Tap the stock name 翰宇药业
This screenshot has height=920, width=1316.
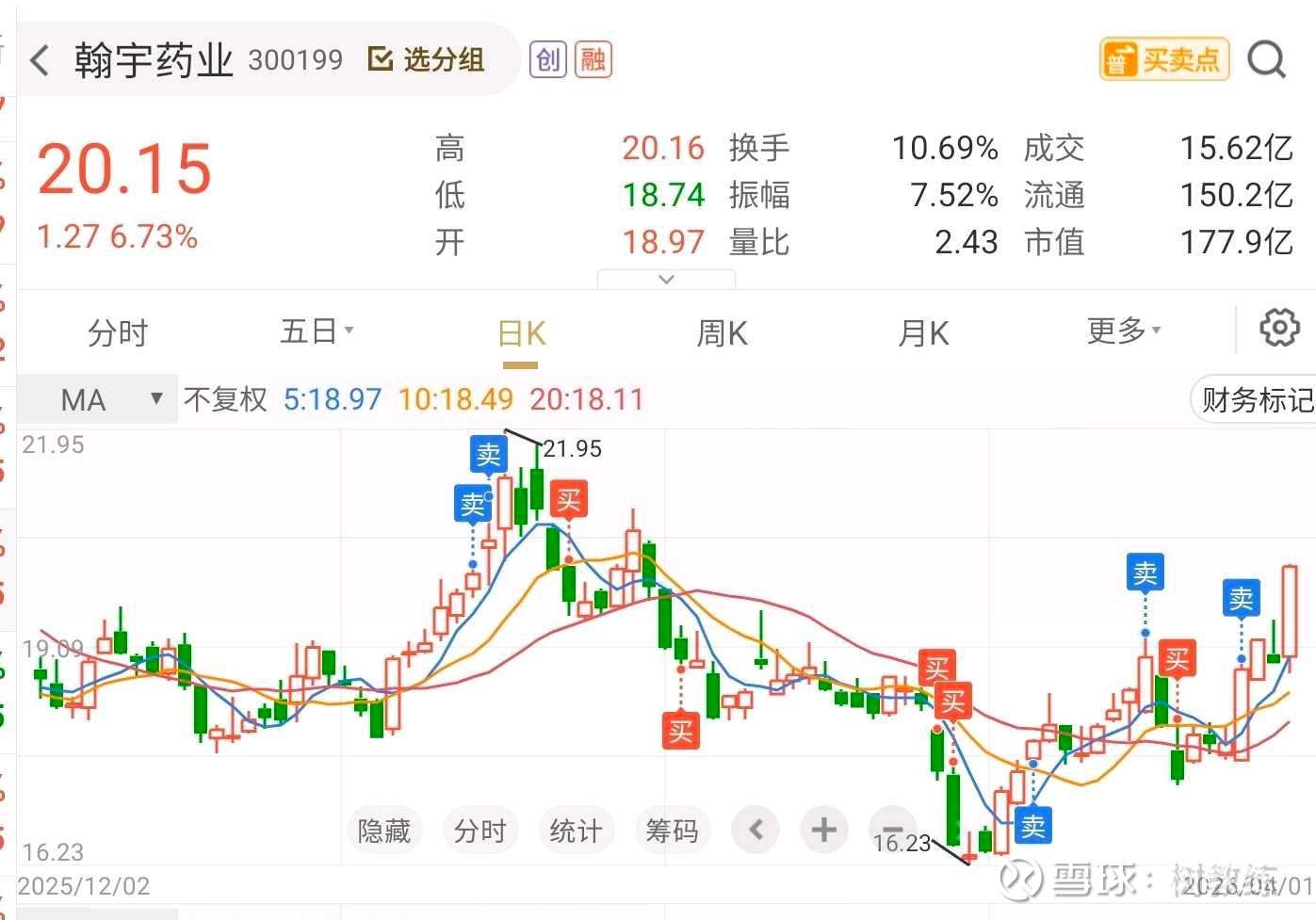click(154, 60)
